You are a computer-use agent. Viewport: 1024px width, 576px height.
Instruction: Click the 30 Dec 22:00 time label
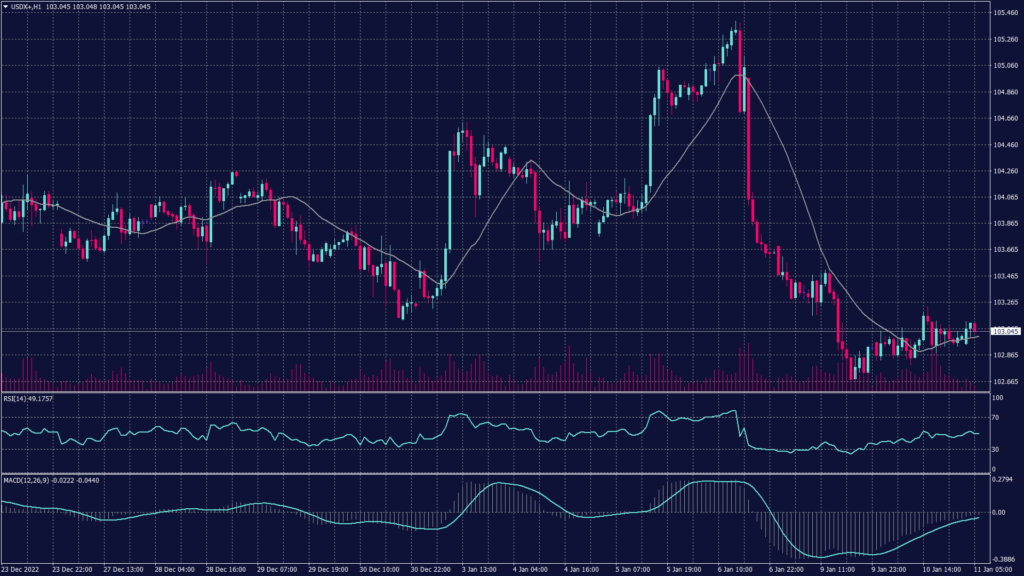pos(429,569)
